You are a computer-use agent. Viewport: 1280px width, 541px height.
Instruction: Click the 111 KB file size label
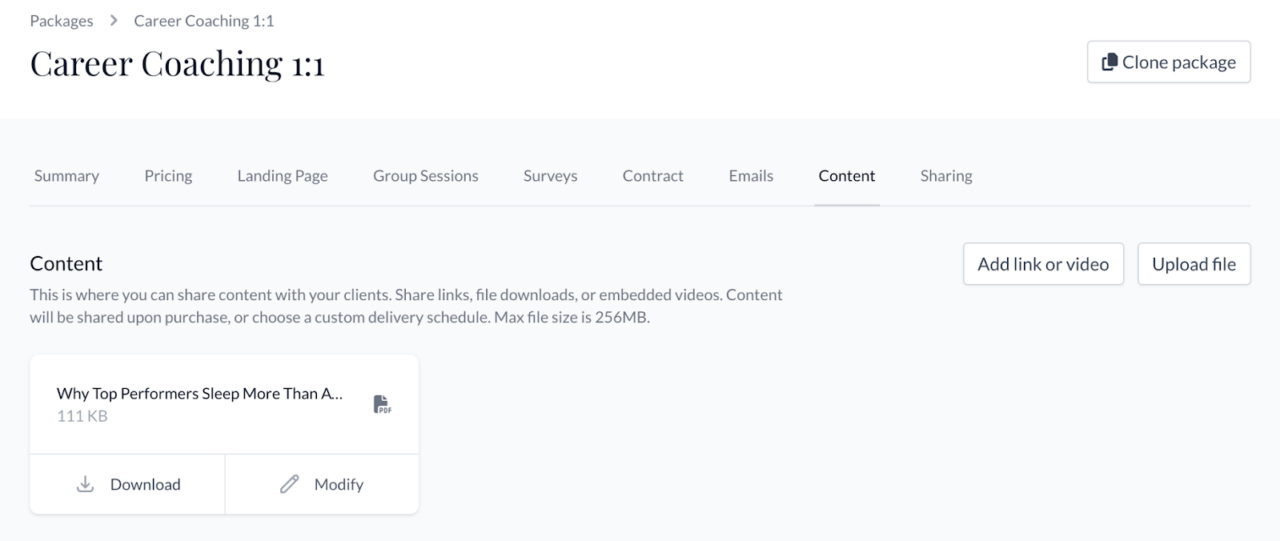(x=82, y=416)
